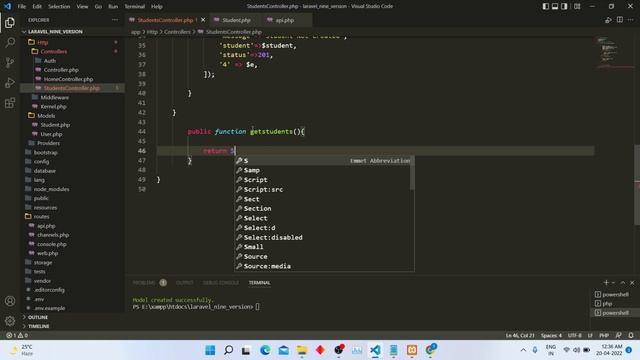Image resolution: width=640 pixels, height=360 pixels.
Task: Open the customize layout icon
Action: (577, 6)
